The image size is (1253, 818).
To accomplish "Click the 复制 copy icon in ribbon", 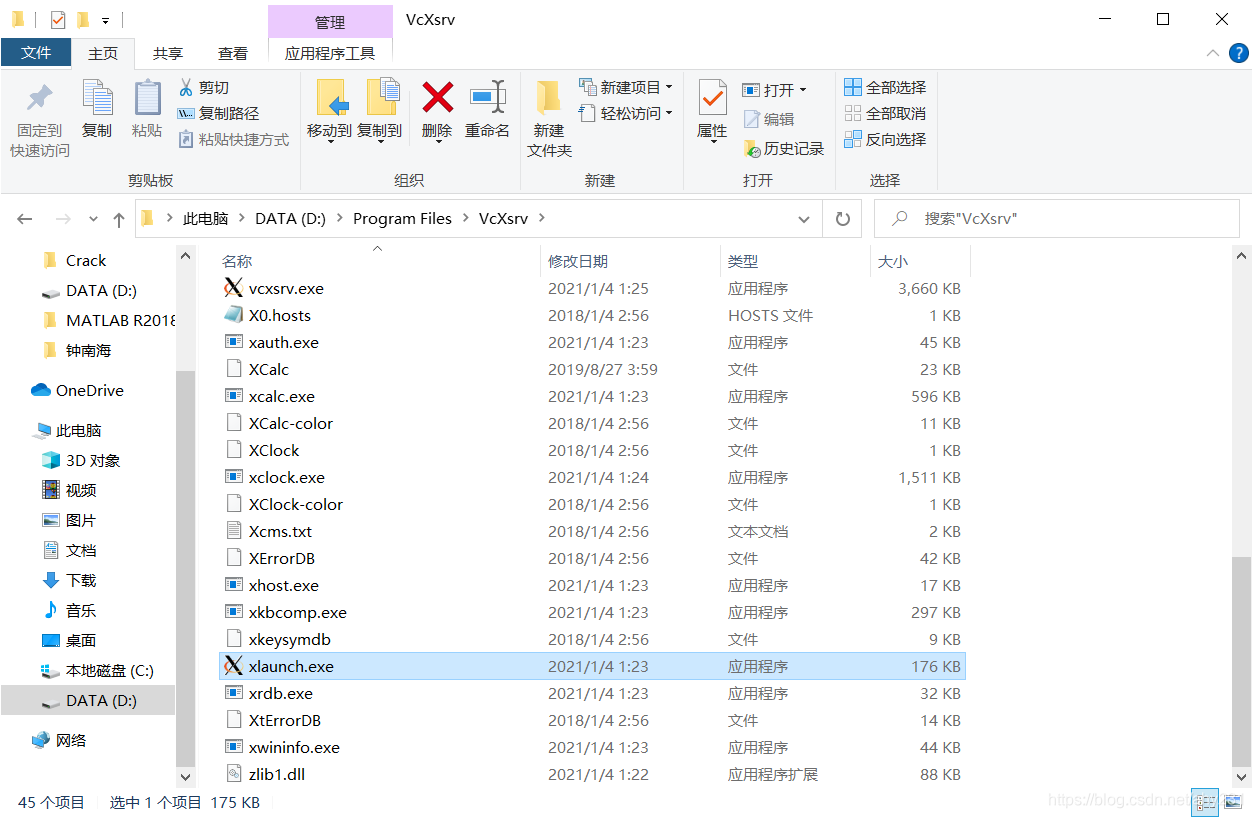I will point(97,98).
